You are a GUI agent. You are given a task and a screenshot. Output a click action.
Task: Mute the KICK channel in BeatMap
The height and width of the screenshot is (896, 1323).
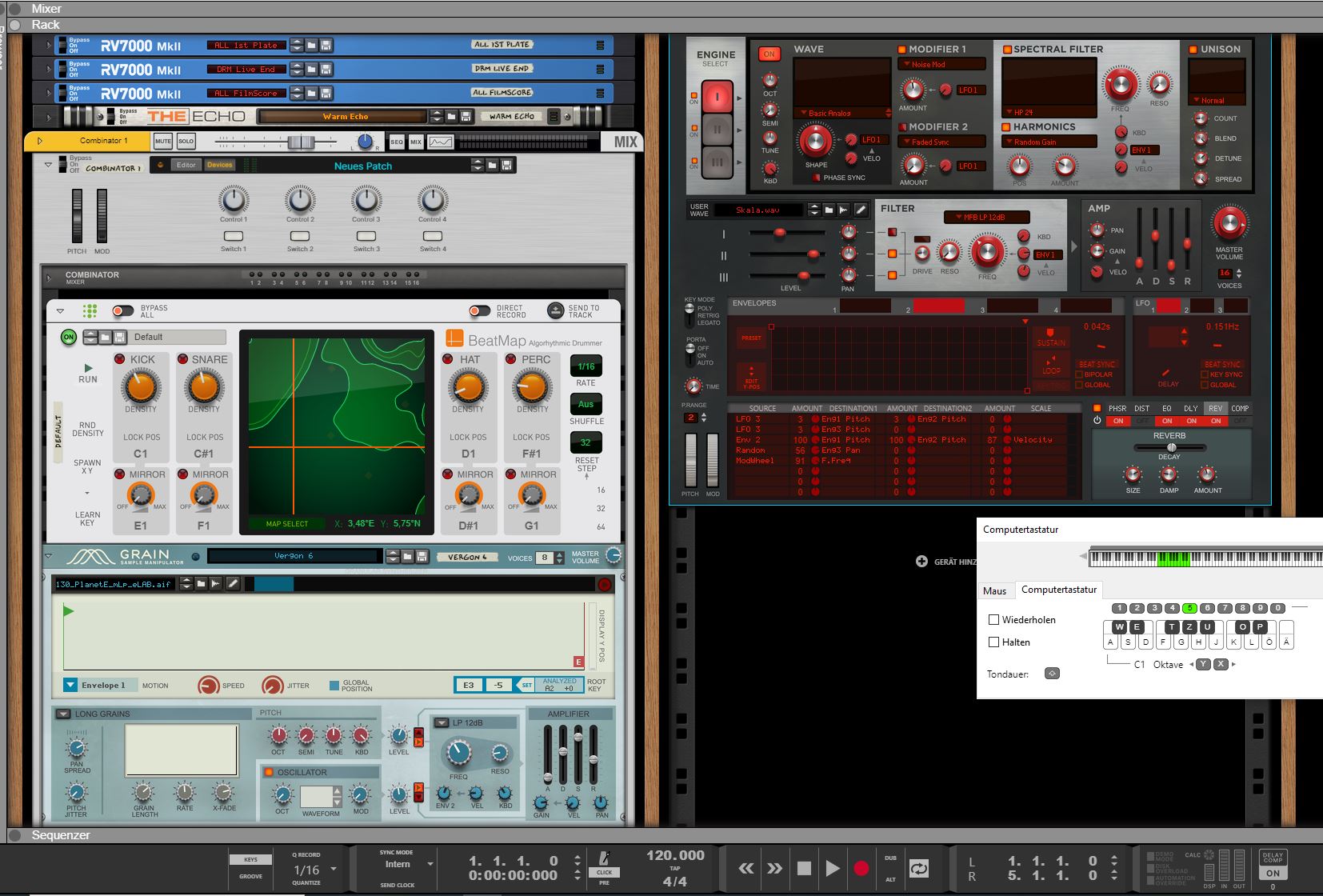tap(120, 359)
